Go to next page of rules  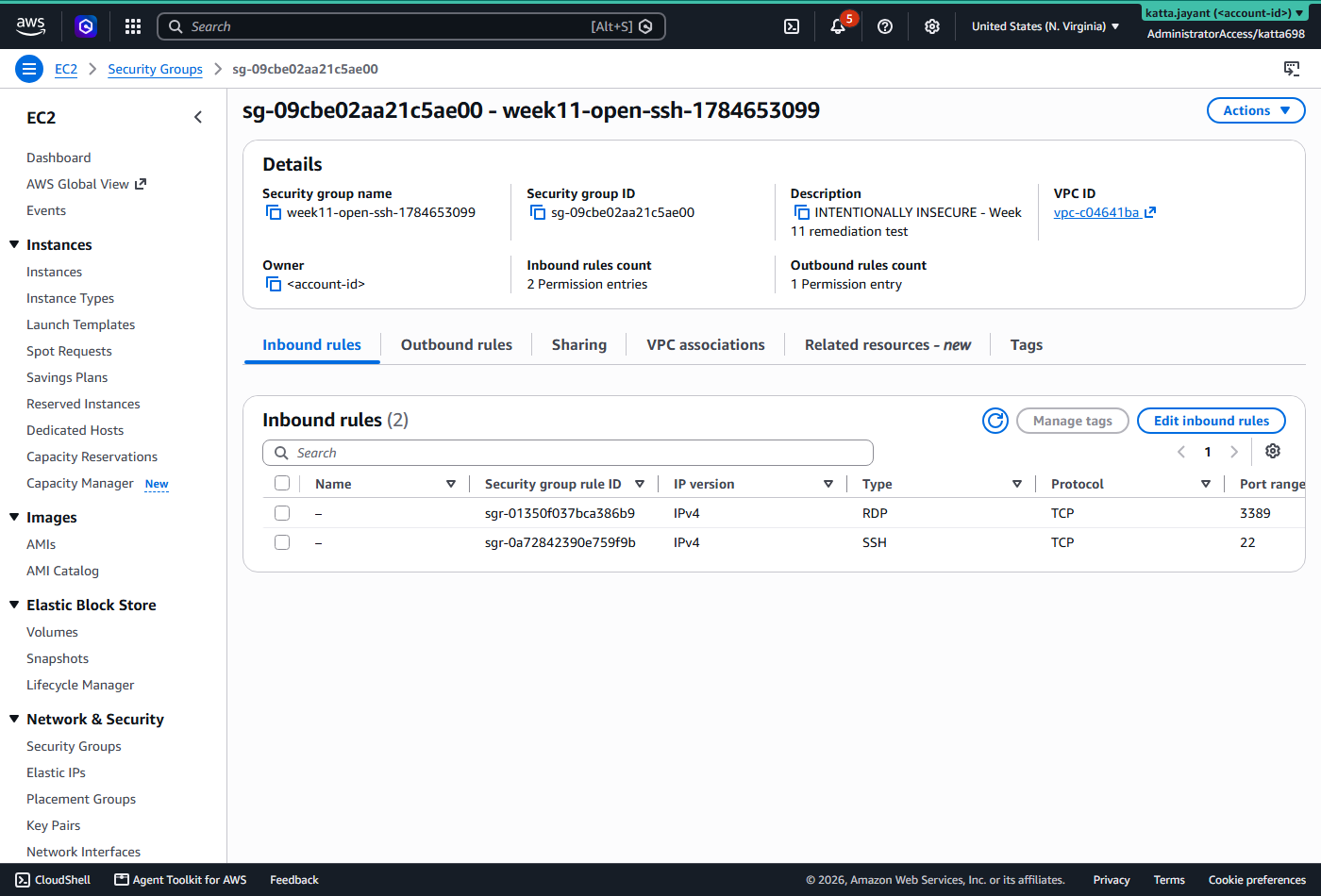1234,452
